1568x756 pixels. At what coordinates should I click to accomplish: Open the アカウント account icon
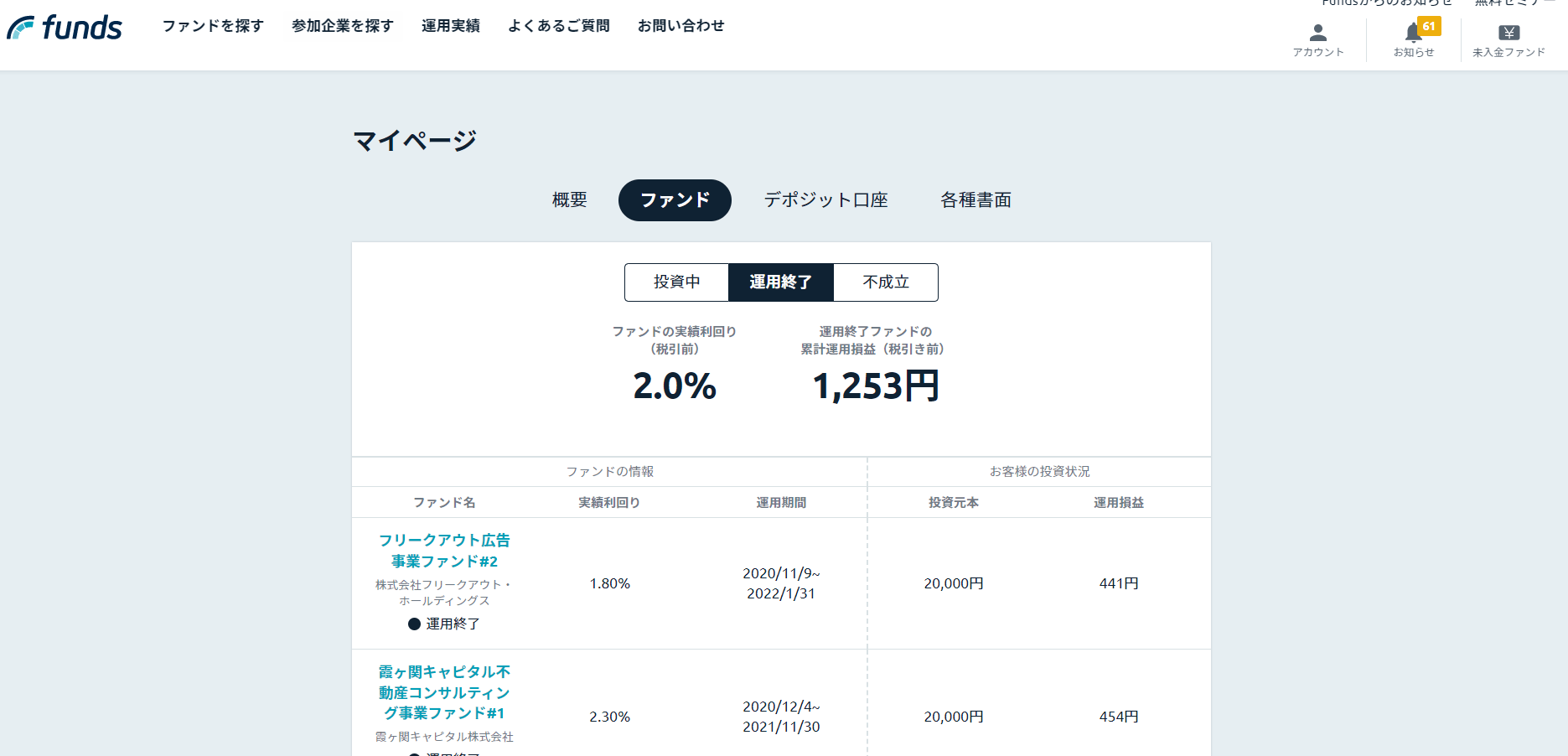1318,39
